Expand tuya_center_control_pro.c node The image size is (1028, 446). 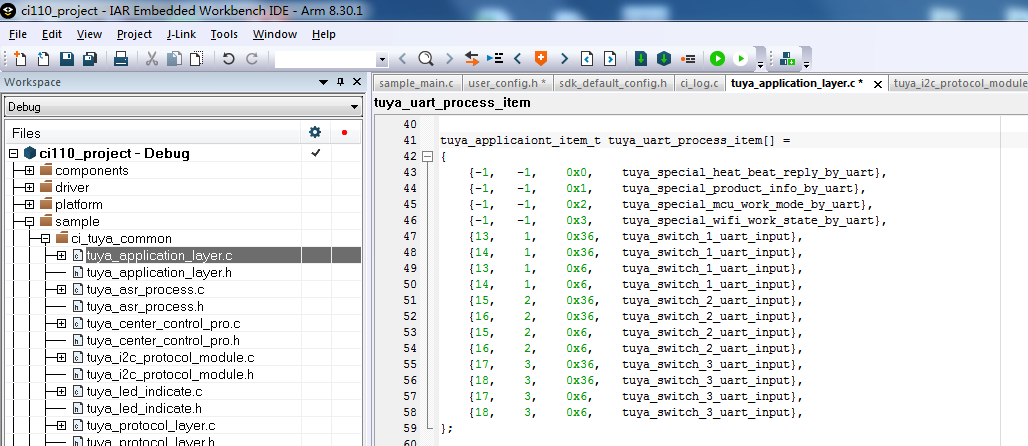(x=61, y=323)
